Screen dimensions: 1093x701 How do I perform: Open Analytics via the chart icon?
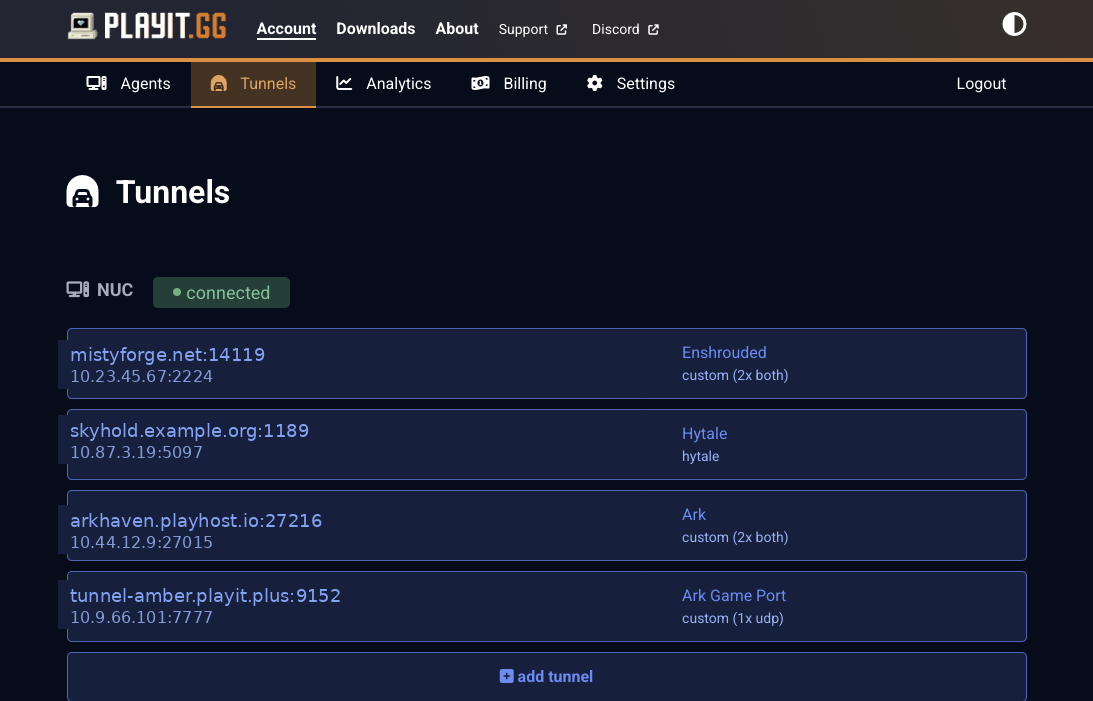[342, 84]
